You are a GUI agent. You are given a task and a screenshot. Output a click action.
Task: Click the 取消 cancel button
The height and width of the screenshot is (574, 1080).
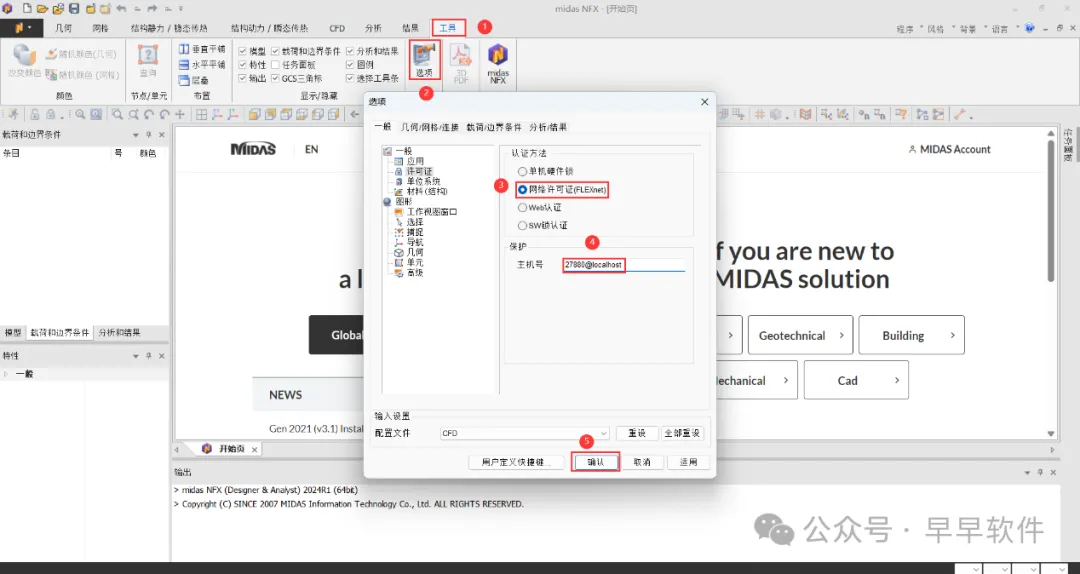(642, 462)
